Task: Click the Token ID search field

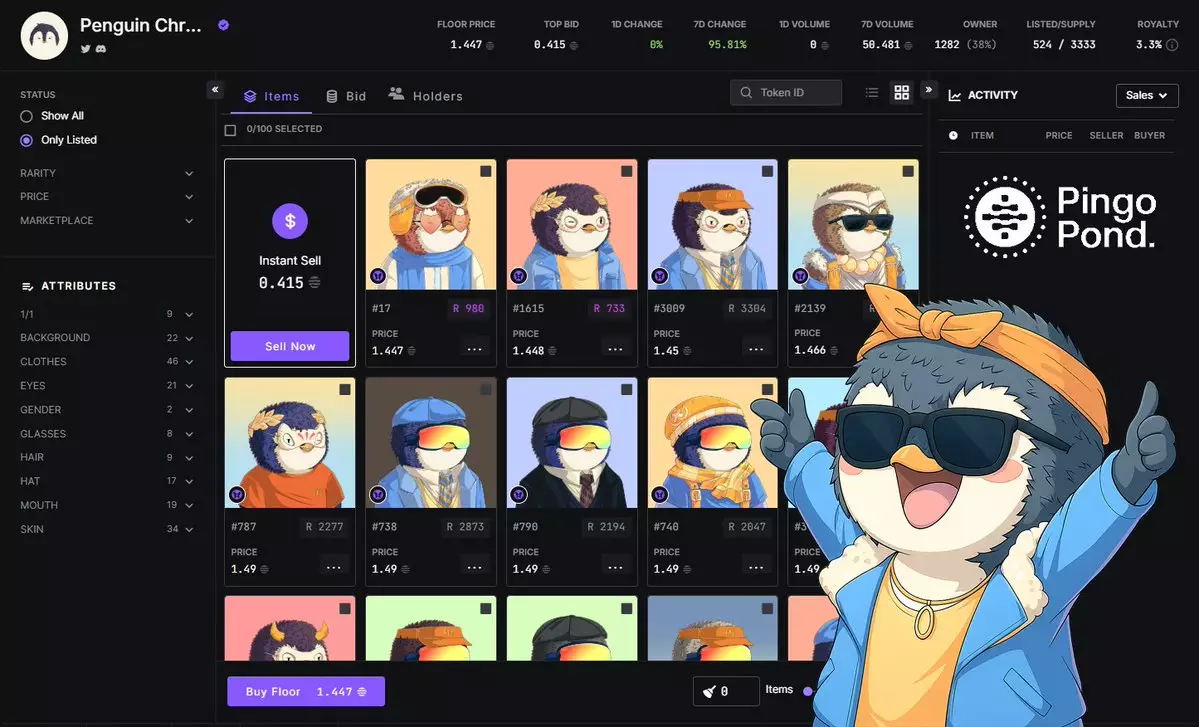Action: [786, 92]
